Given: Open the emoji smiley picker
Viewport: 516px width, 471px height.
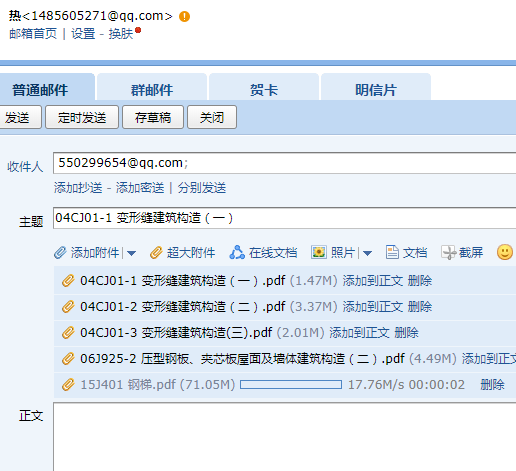Looking at the screenshot, I should (505, 252).
